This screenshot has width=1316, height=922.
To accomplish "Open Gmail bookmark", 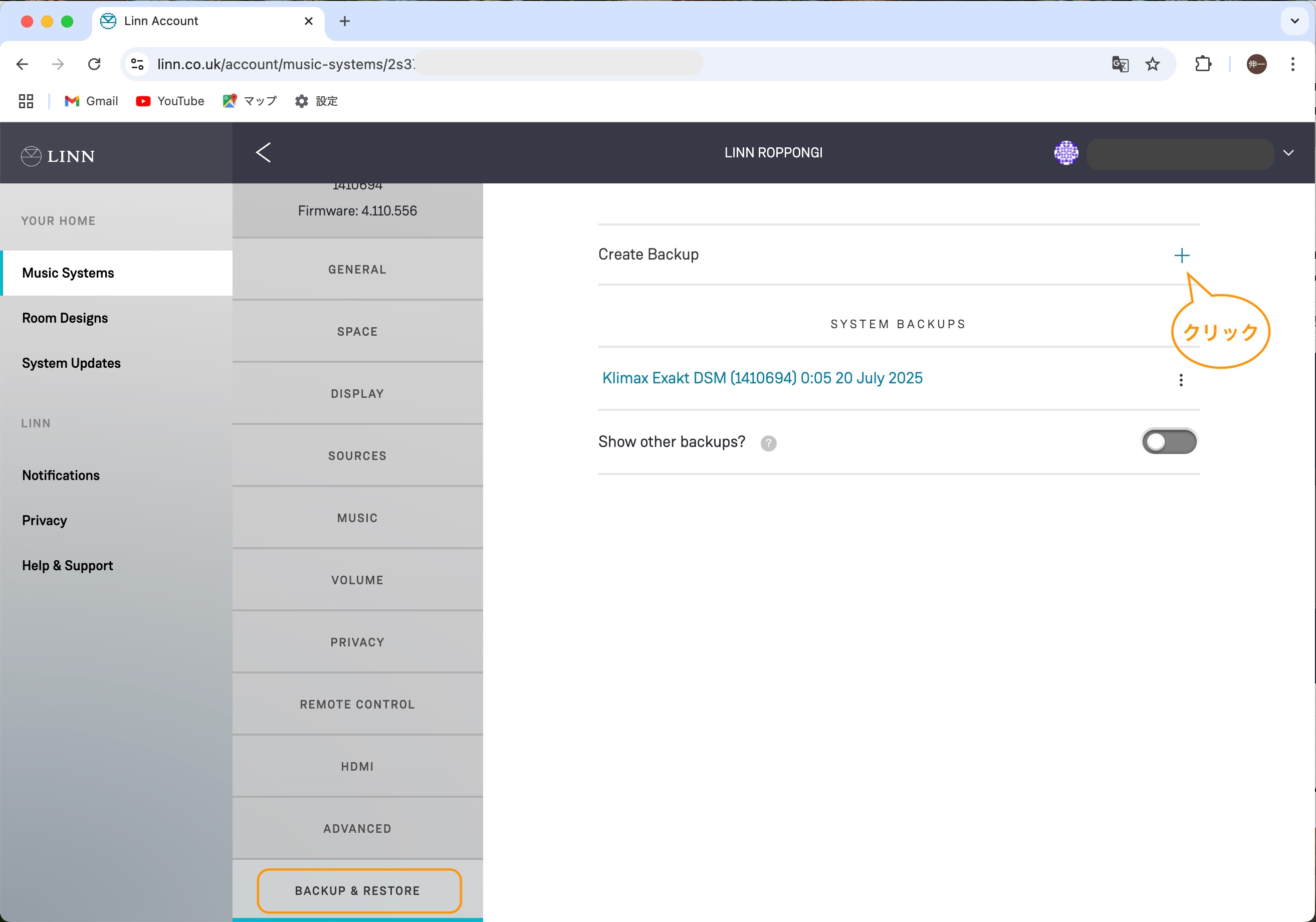I will (x=92, y=101).
